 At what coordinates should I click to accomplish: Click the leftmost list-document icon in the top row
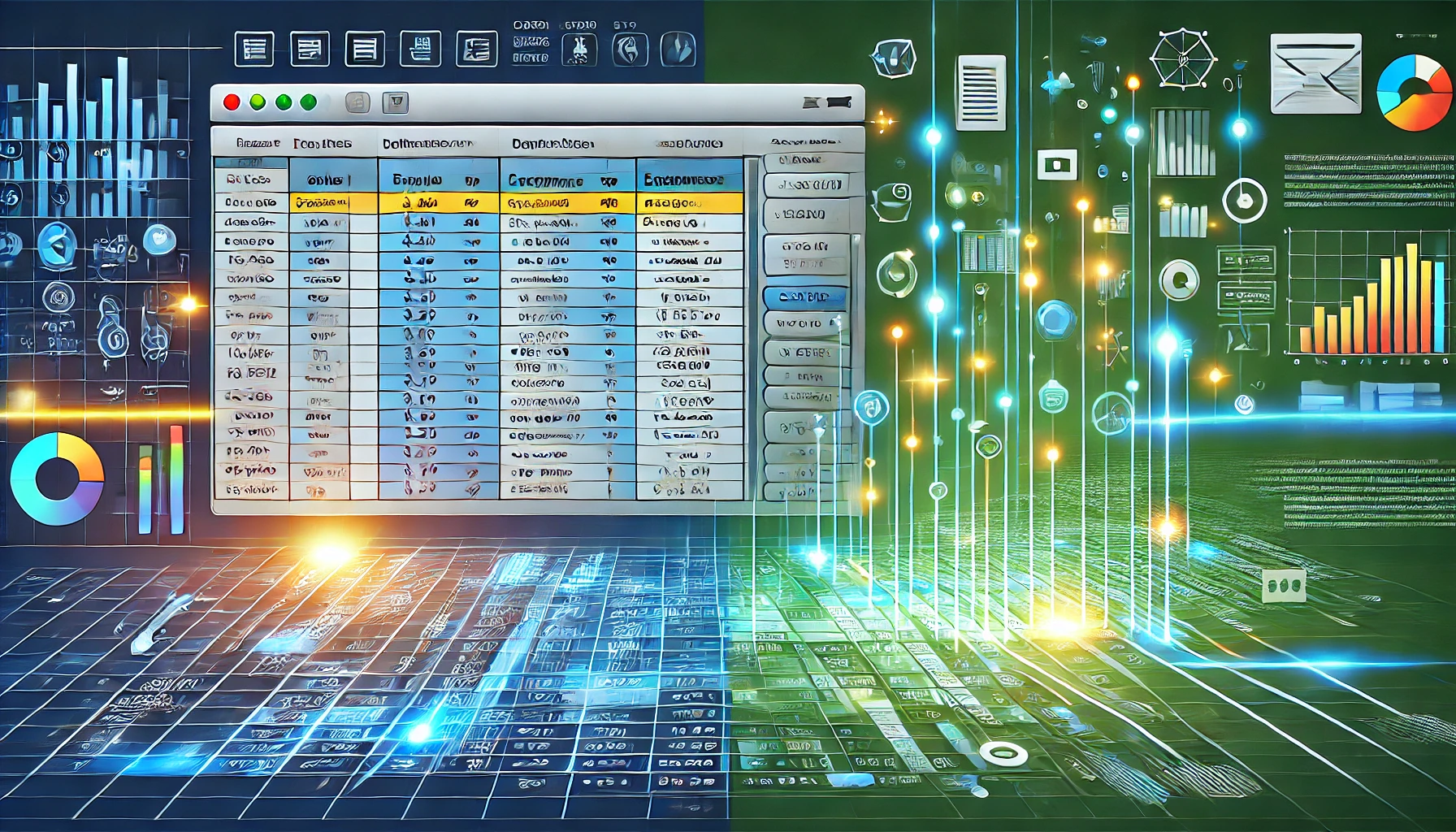click(x=253, y=50)
